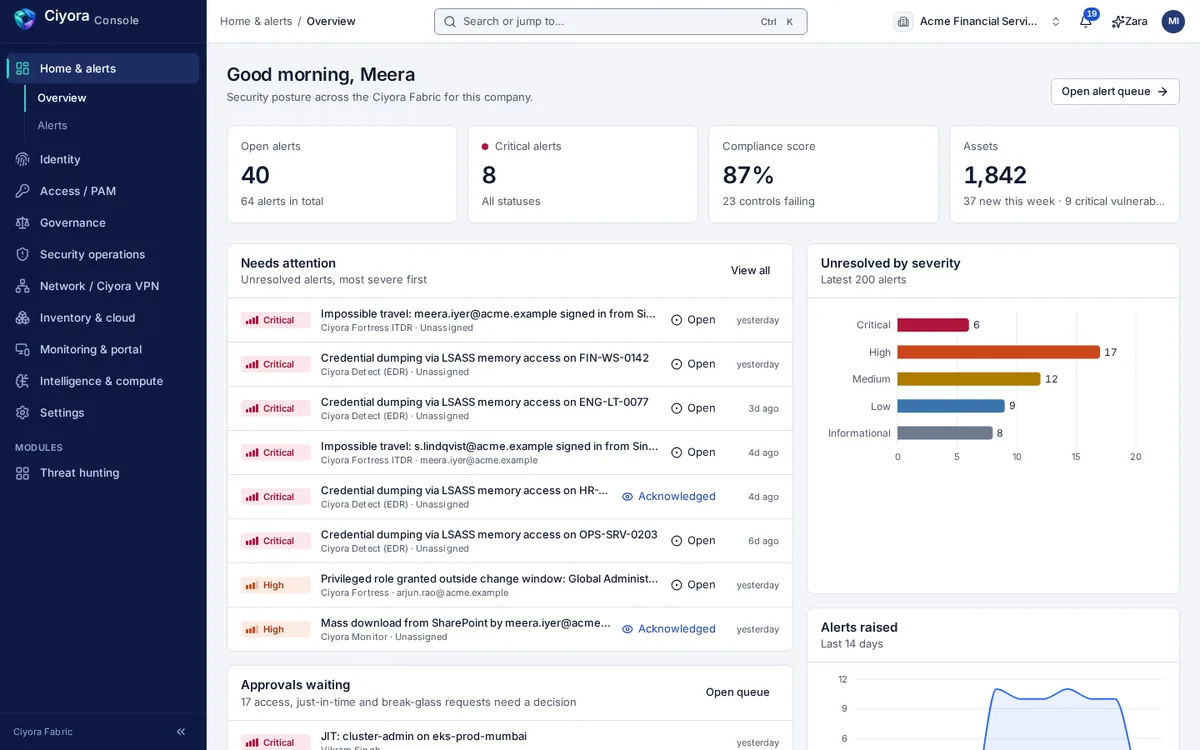Click the arrow in Open alert queue
Image resolution: width=1200 pixels, height=750 pixels.
point(1162,91)
